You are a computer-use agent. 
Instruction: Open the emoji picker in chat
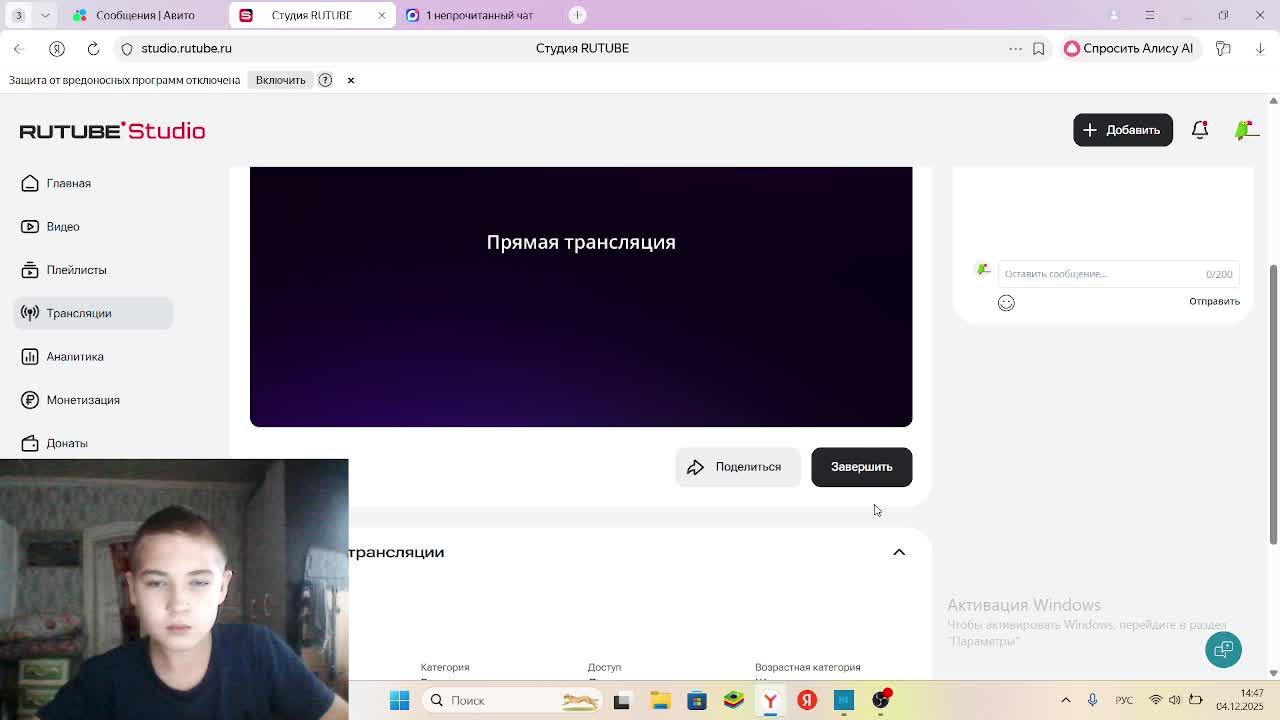coord(1006,303)
